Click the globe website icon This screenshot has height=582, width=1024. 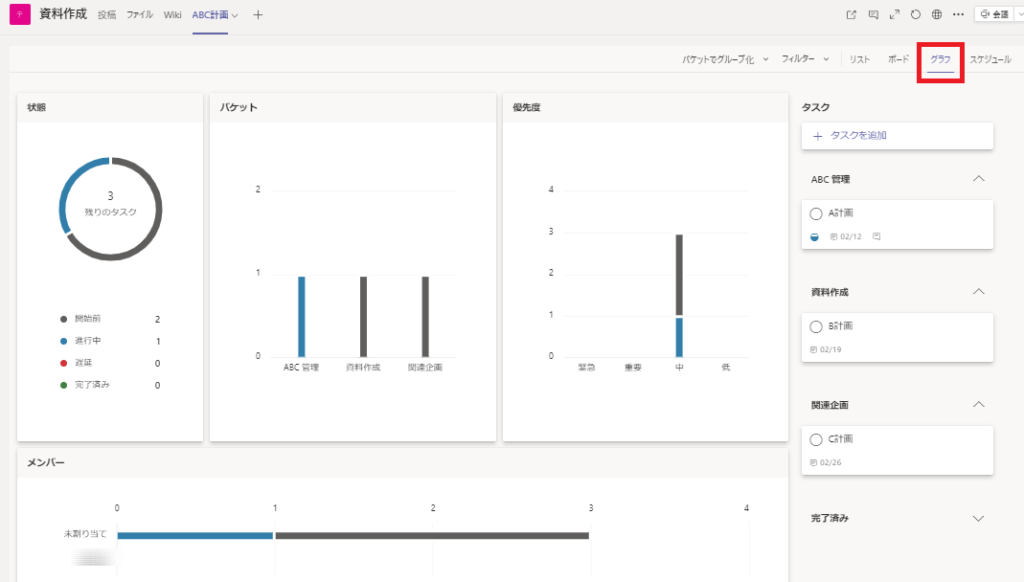[x=936, y=15]
